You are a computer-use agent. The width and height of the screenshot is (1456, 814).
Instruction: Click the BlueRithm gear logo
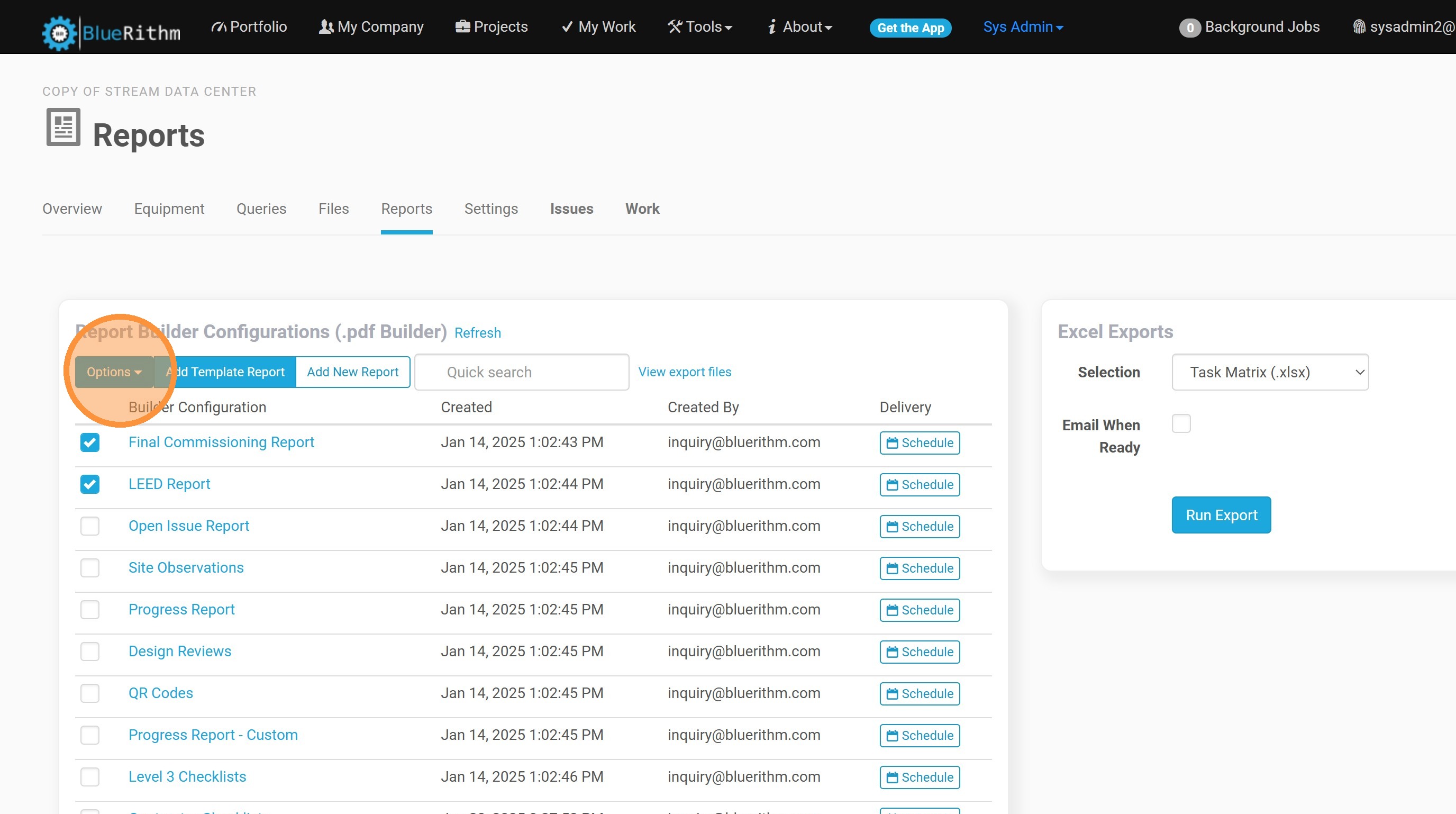pos(59,33)
